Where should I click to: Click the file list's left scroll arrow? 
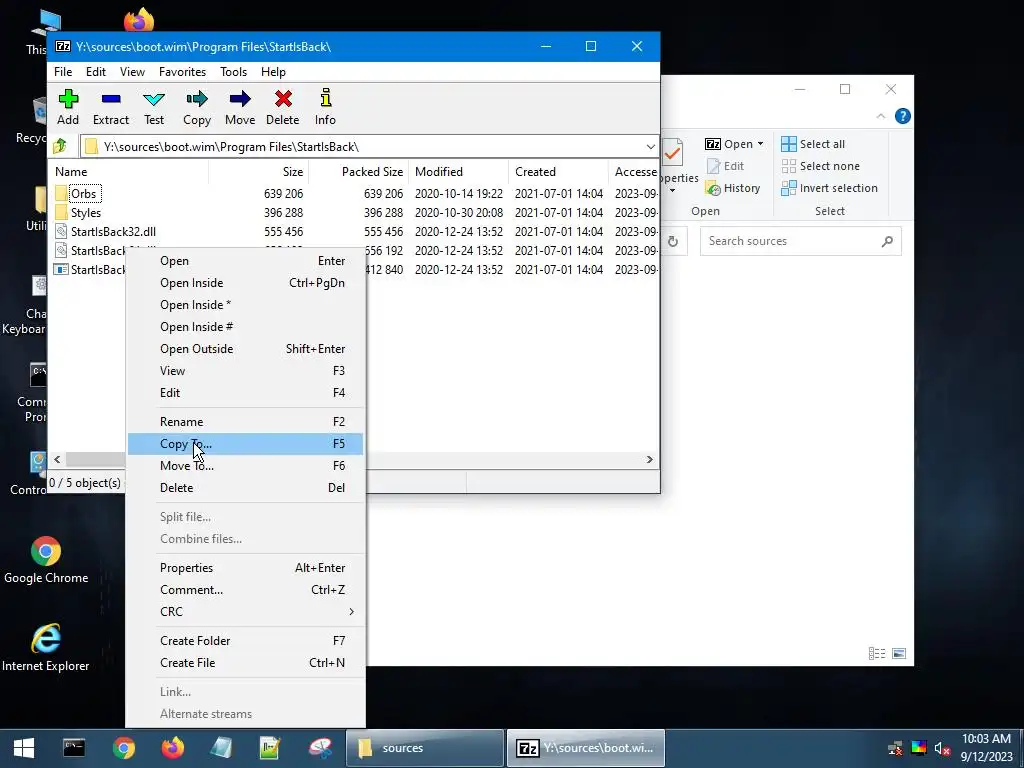pyautogui.click(x=57, y=460)
